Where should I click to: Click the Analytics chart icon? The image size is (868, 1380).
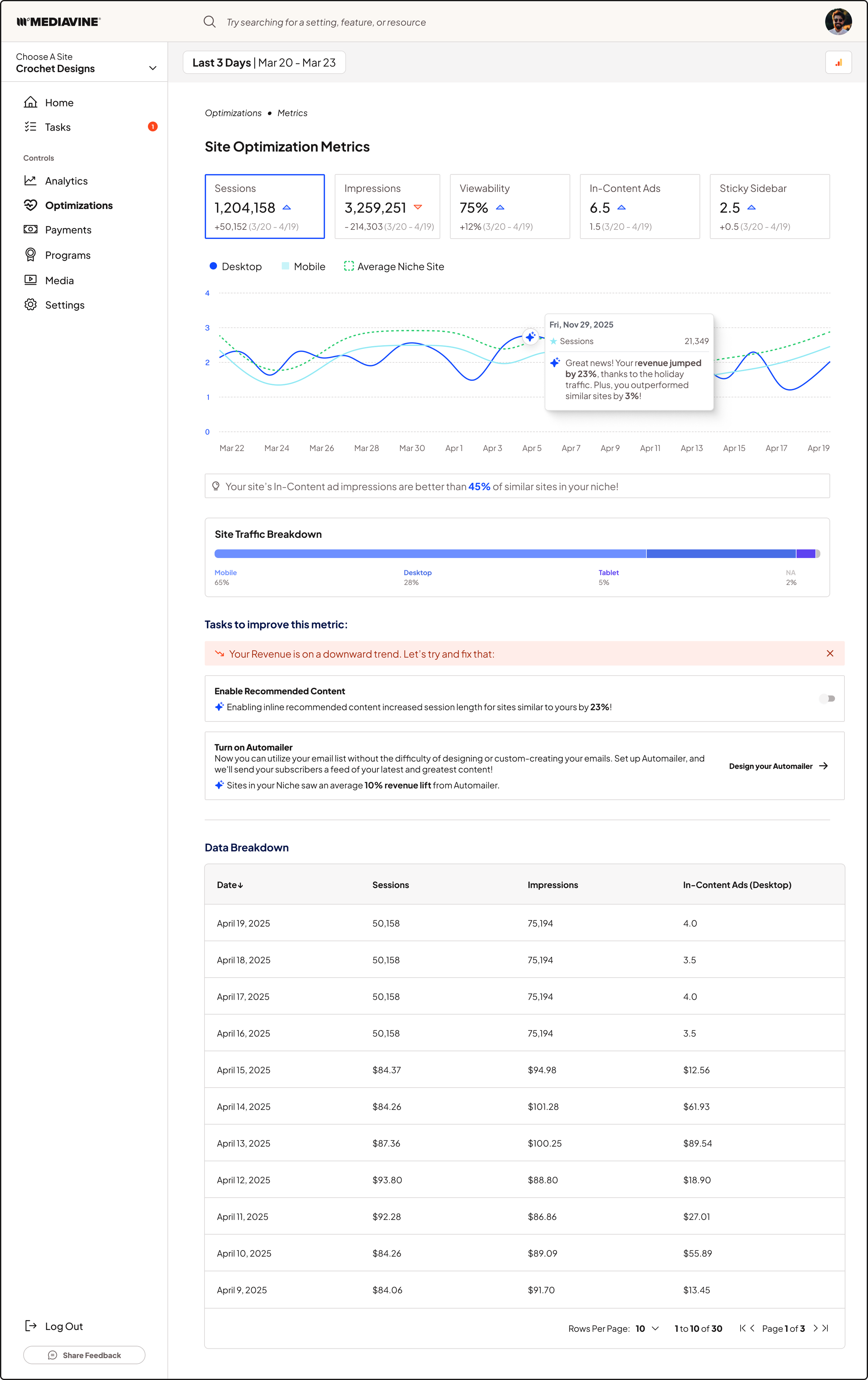point(31,181)
